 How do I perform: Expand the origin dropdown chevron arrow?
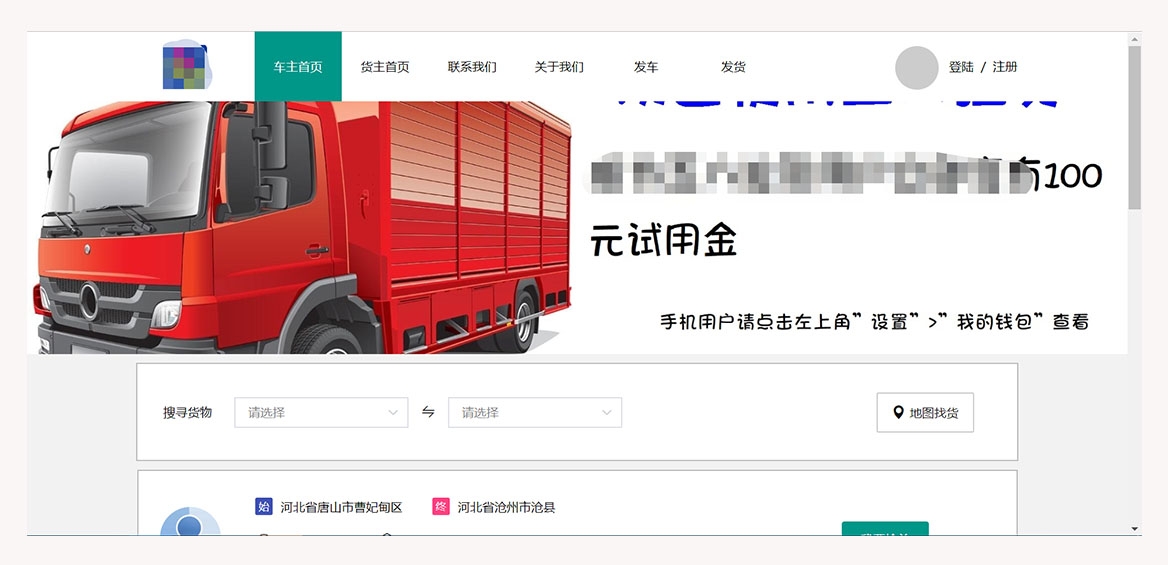[393, 412]
